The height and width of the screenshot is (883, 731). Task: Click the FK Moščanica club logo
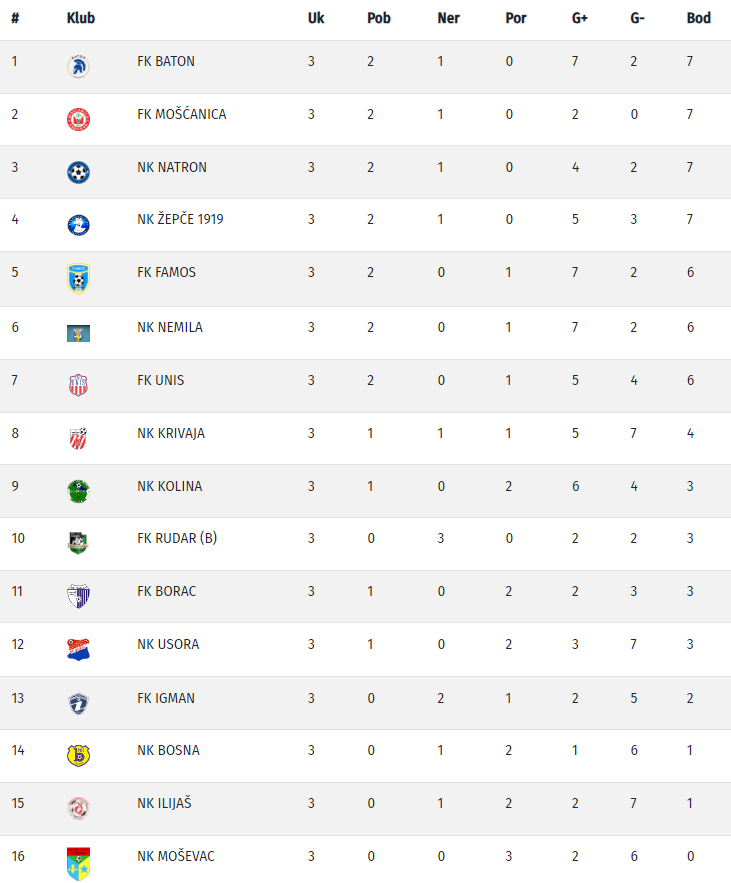pyautogui.click(x=78, y=119)
